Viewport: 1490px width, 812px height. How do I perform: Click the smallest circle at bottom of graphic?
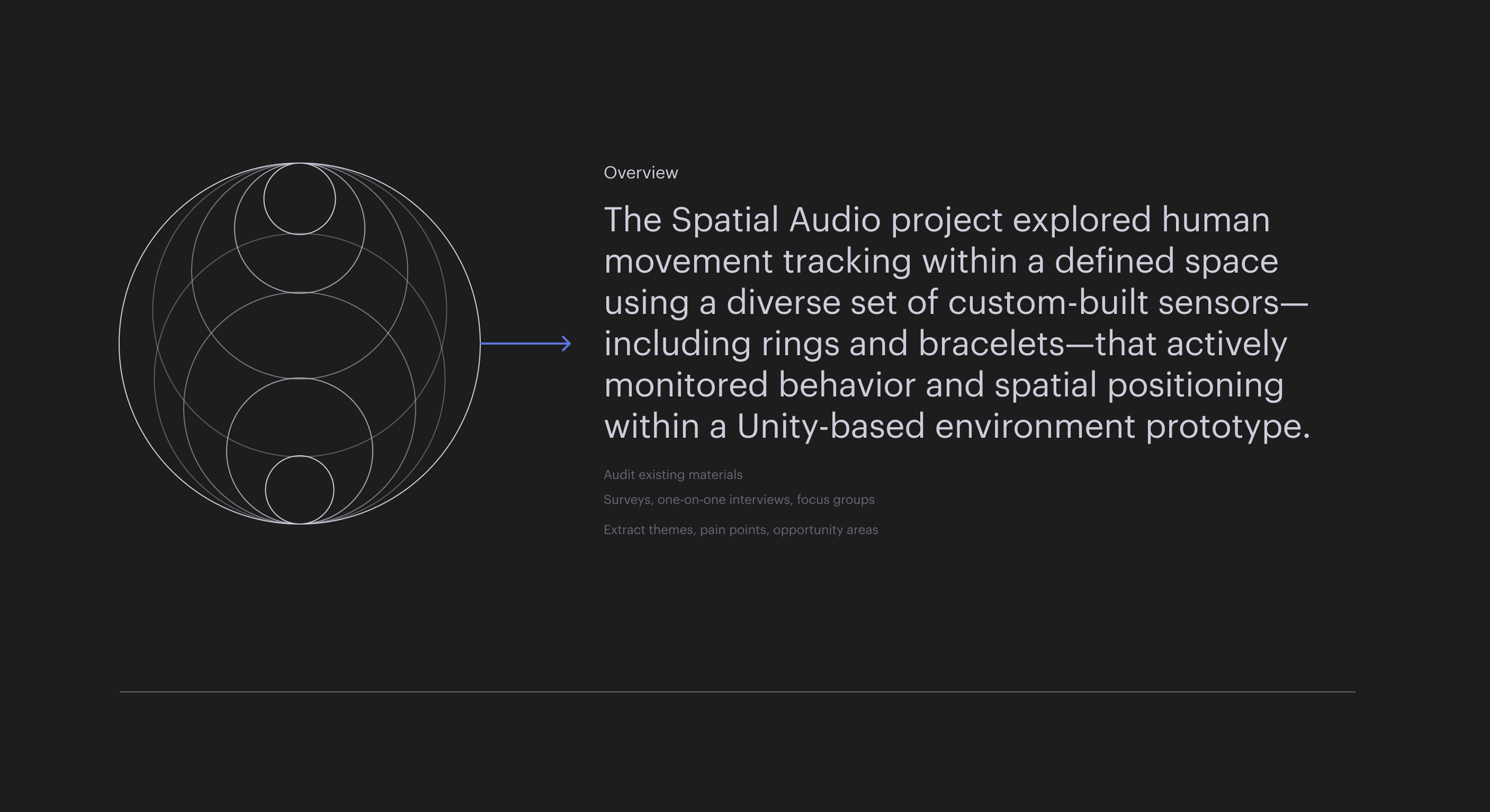(299, 490)
